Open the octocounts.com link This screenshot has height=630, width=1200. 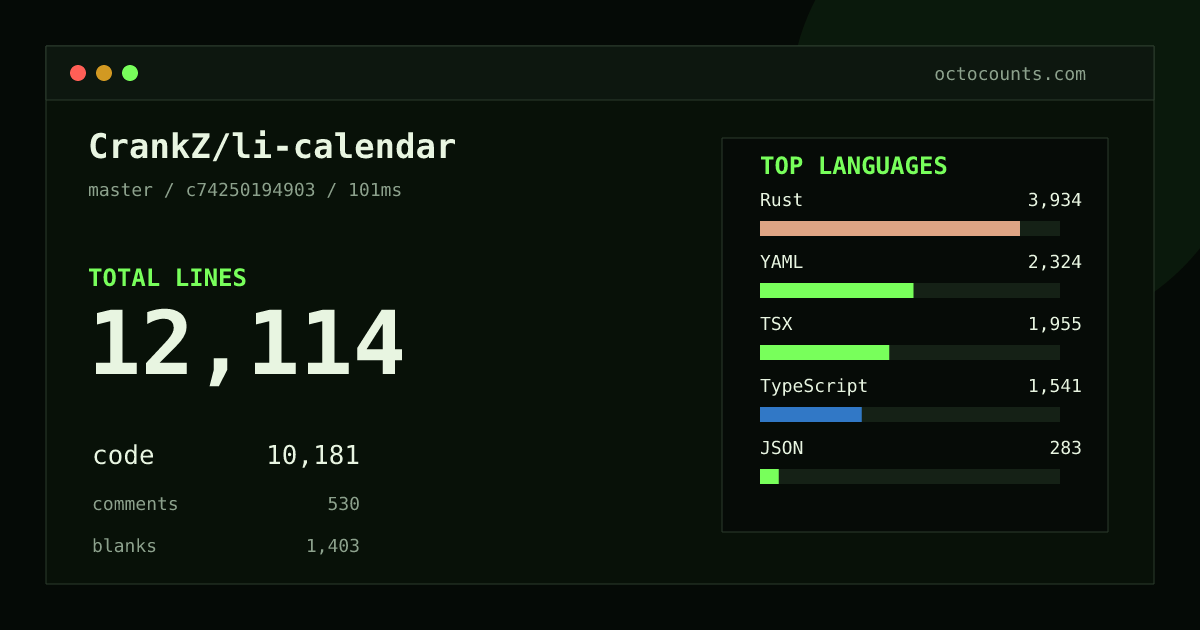pos(1010,74)
